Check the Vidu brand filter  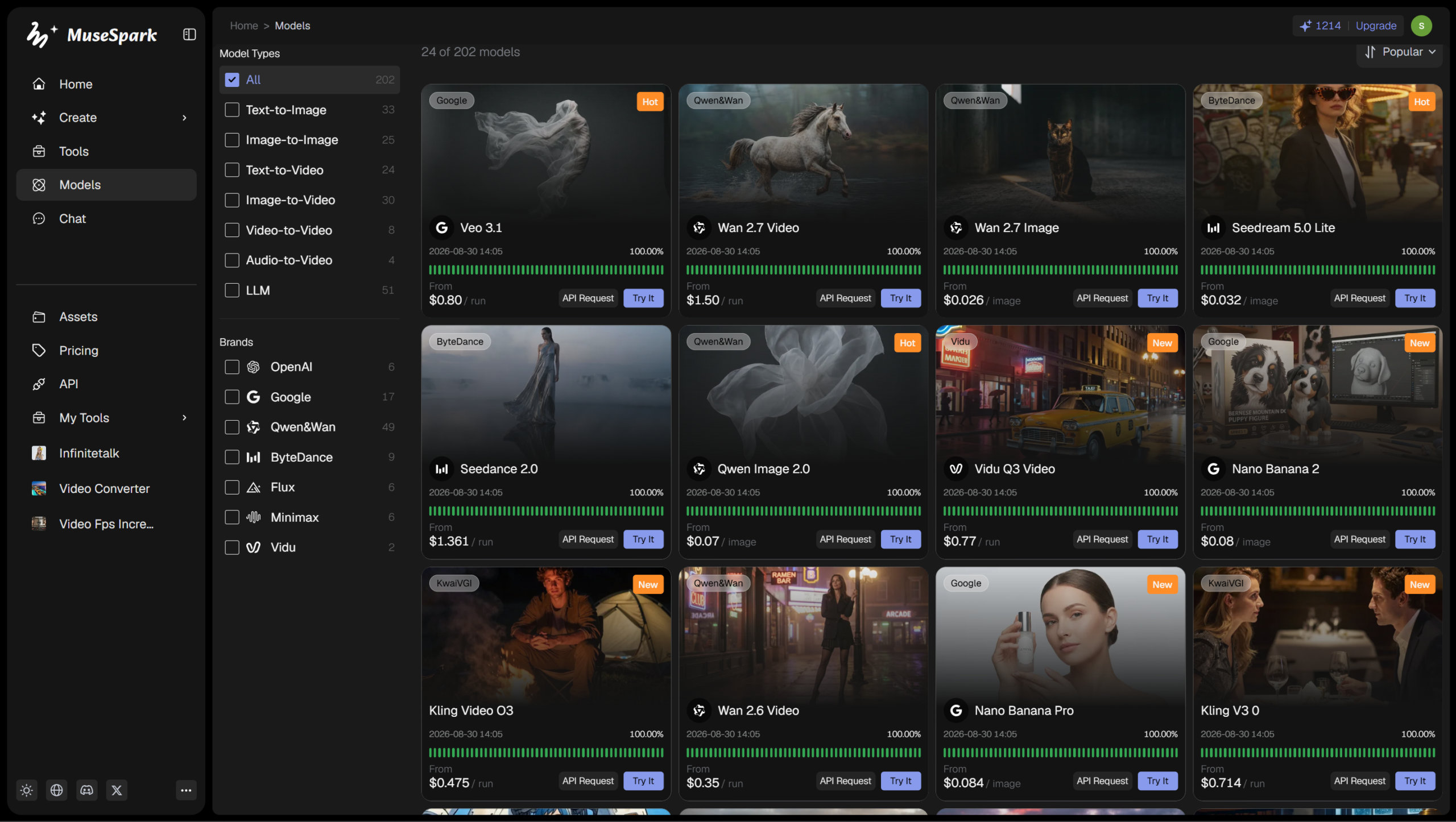coord(232,547)
